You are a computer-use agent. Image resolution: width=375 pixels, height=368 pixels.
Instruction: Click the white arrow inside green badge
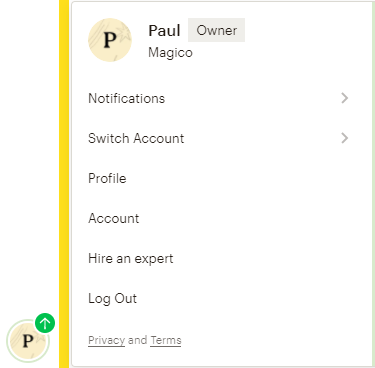pyautogui.click(x=45, y=323)
